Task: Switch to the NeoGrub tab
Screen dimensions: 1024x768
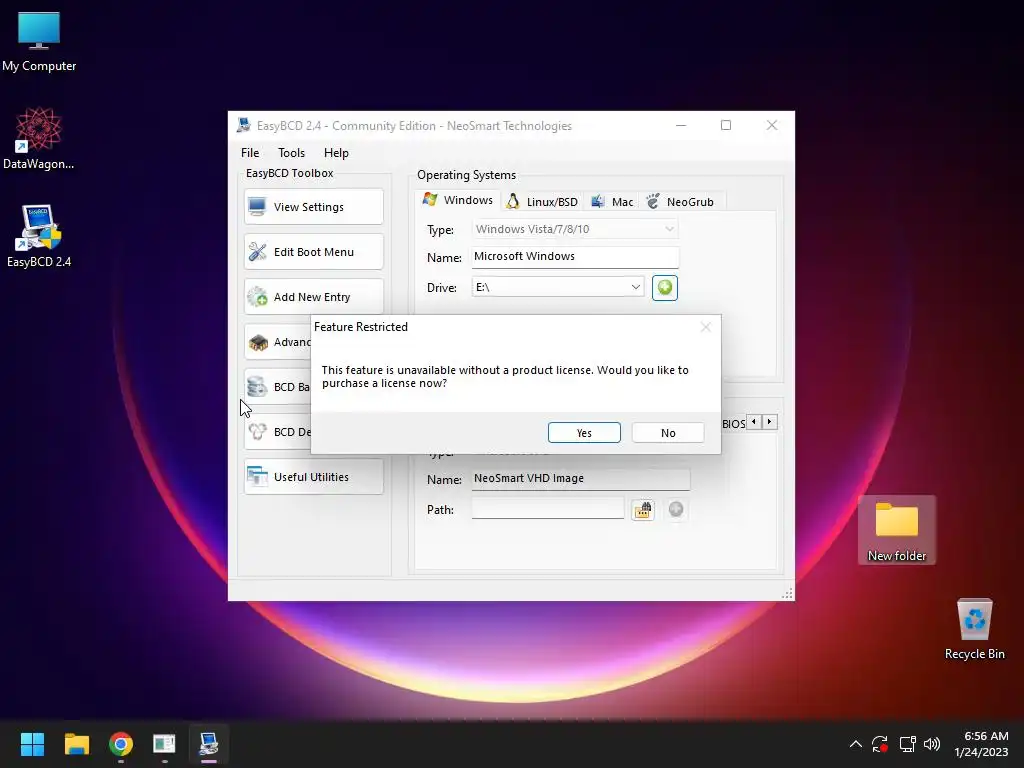Action: pos(680,202)
